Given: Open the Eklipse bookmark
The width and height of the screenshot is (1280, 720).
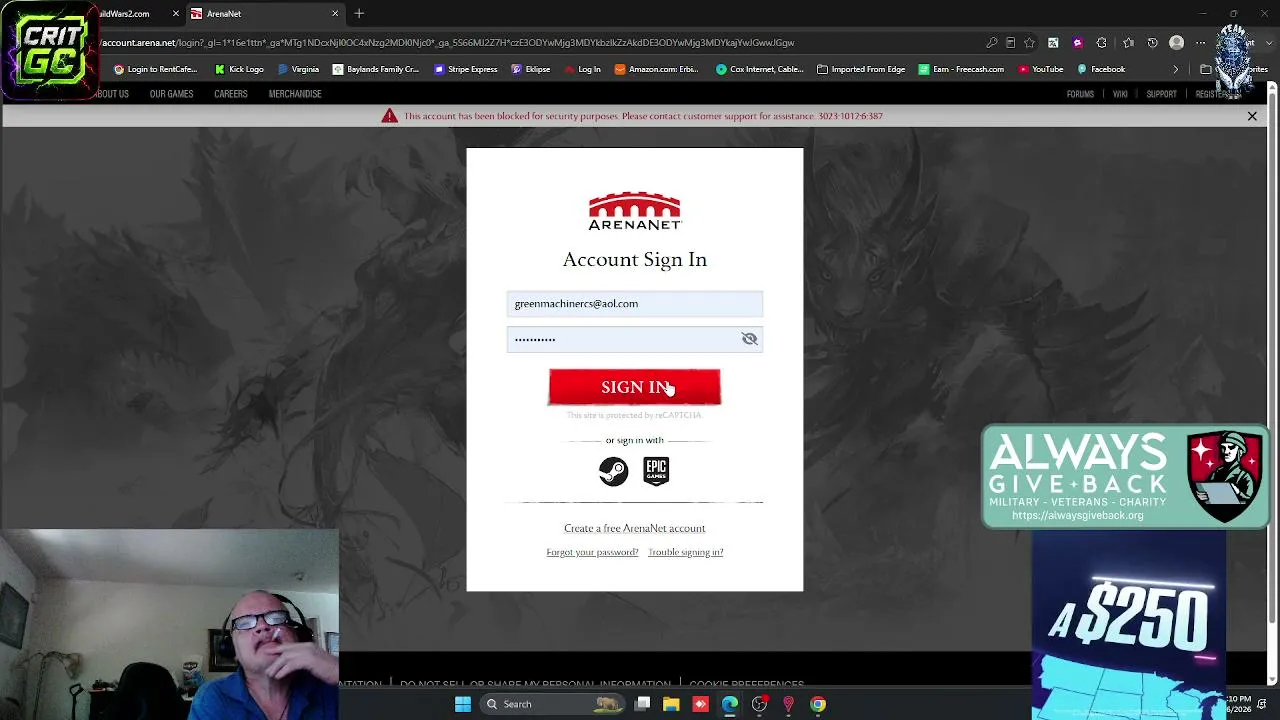Looking at the screenshot, I should tap(530, 69).
